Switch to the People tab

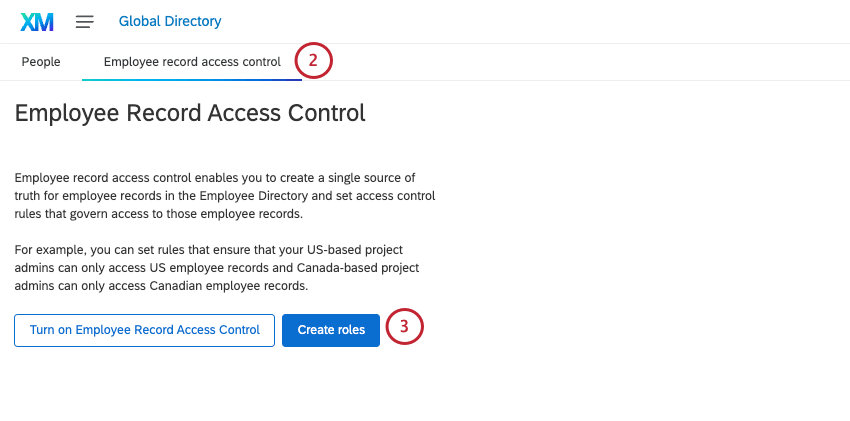point(41,62)
